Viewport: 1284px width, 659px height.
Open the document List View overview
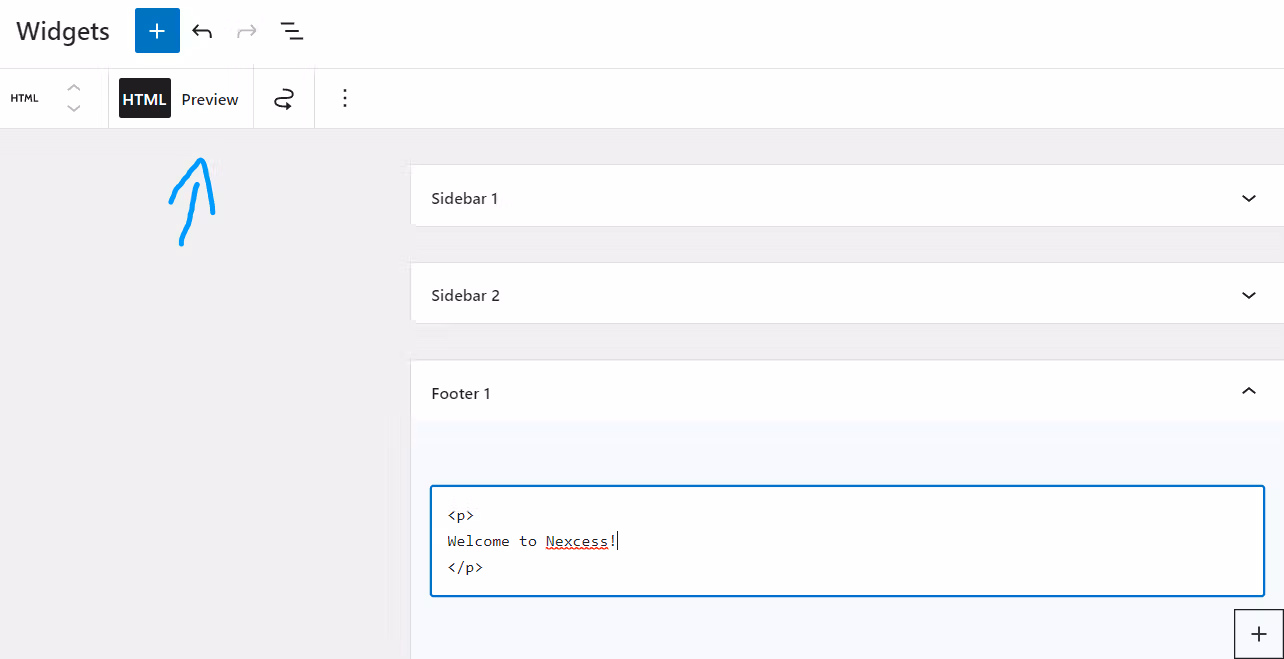(291, 31)
